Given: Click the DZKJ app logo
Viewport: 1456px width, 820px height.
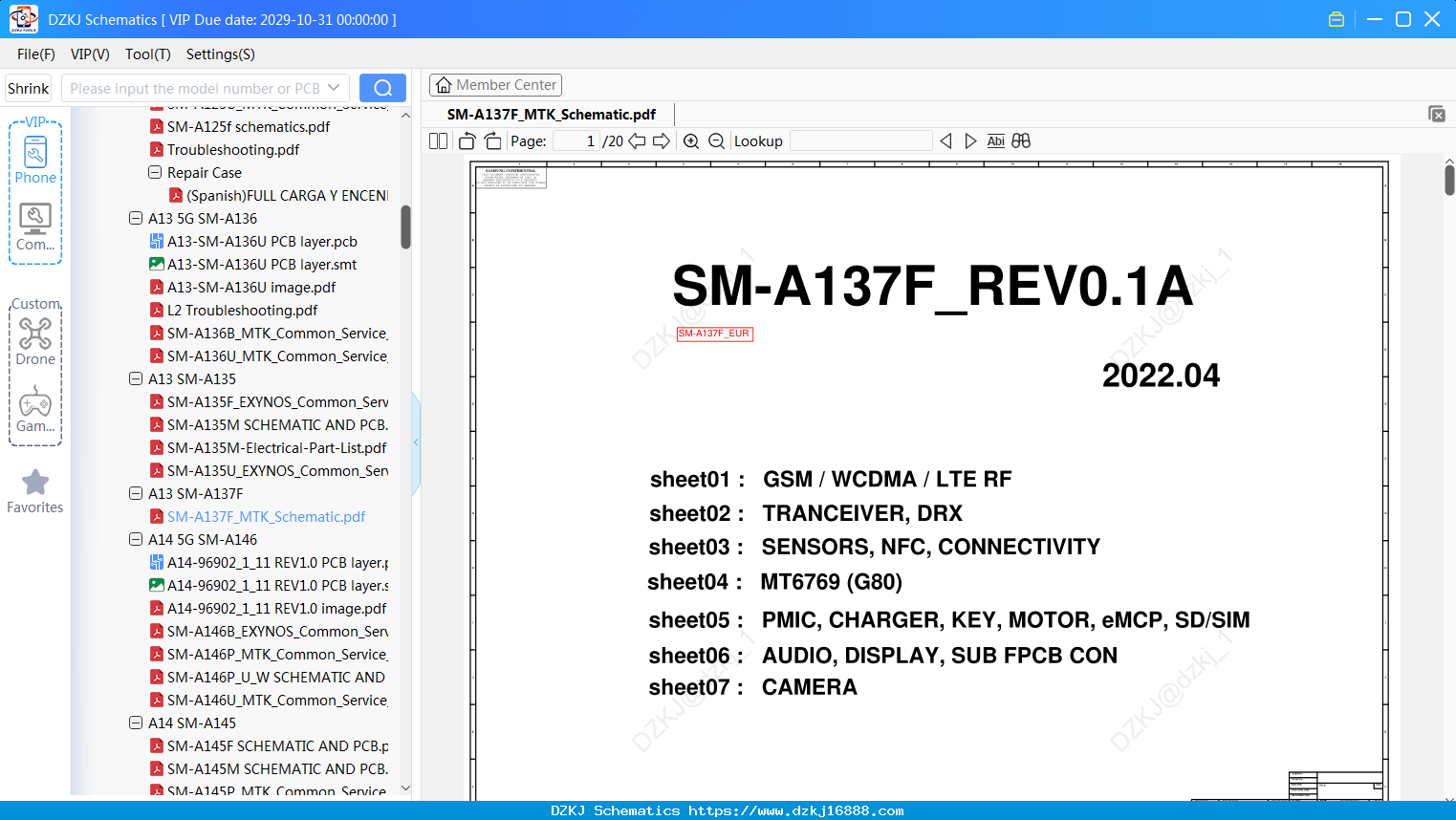Looking at the screenshot, I should click(x=23, y=19).
